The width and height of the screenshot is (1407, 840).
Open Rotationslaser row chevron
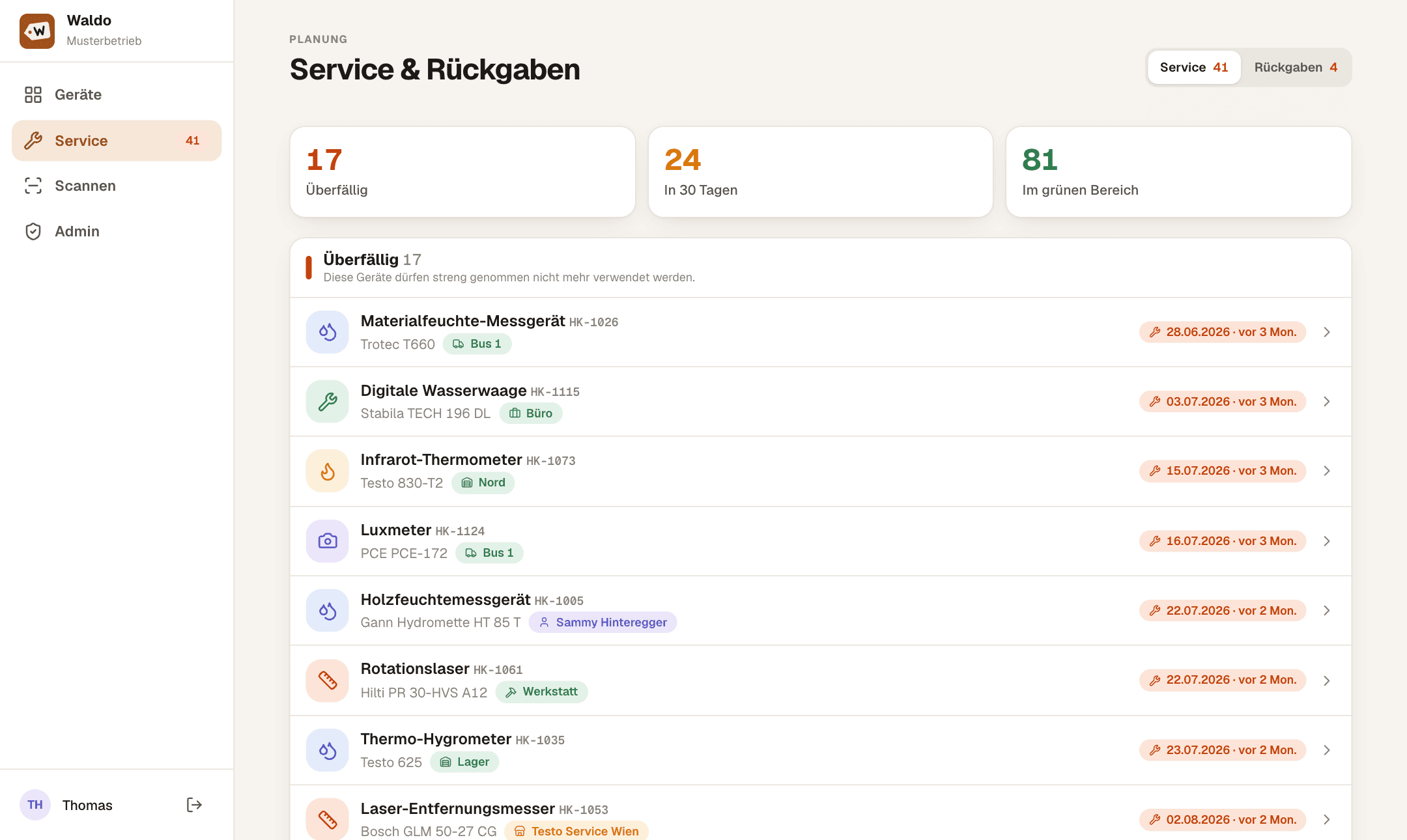(x=1327, y=680)
